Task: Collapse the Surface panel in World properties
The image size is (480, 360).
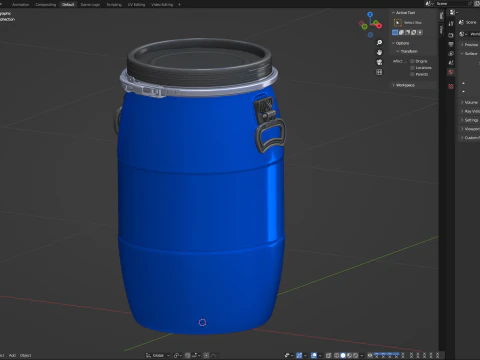Action: point(462,54)
